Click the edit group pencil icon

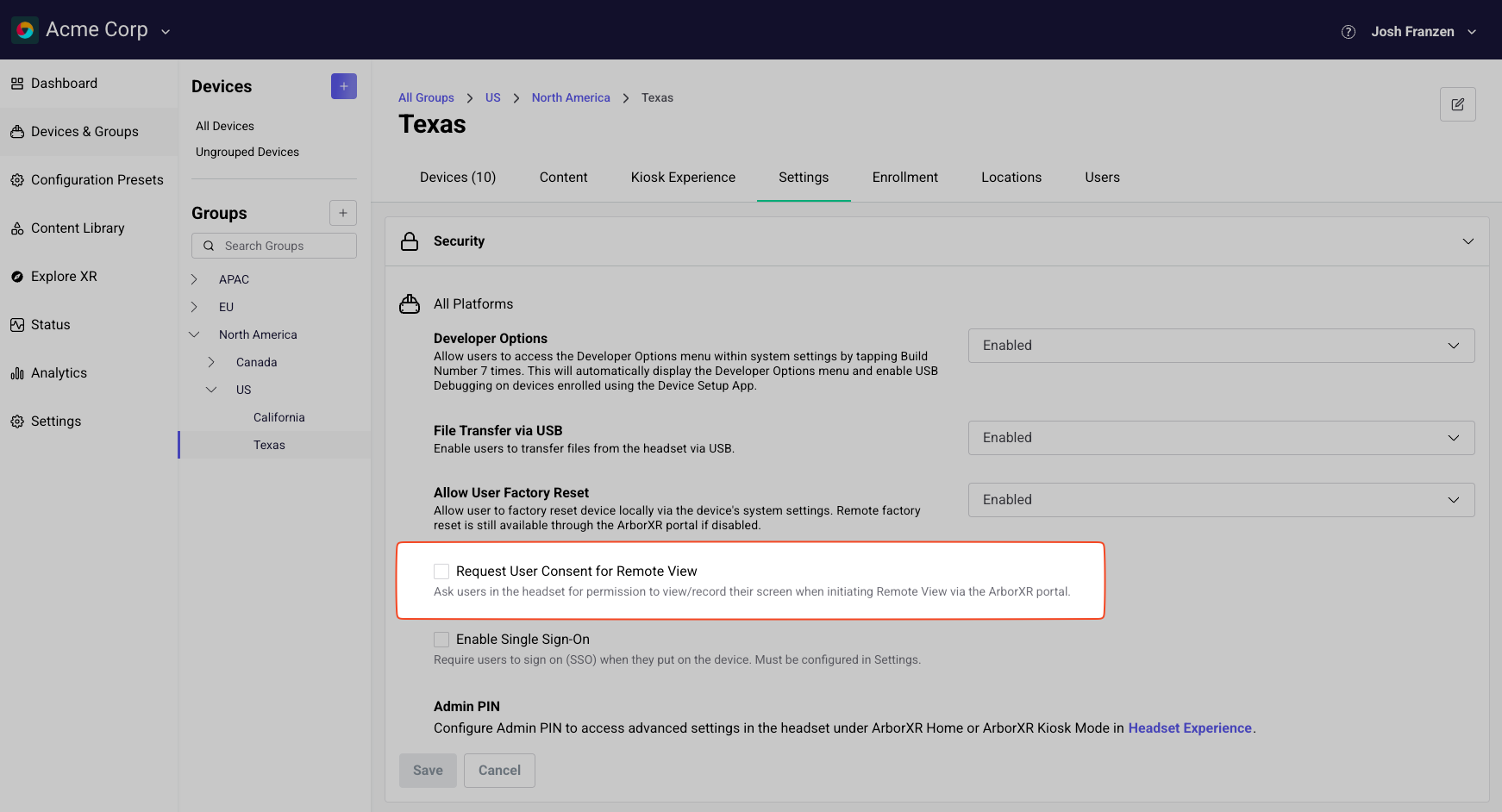[x=1458, y=104]
